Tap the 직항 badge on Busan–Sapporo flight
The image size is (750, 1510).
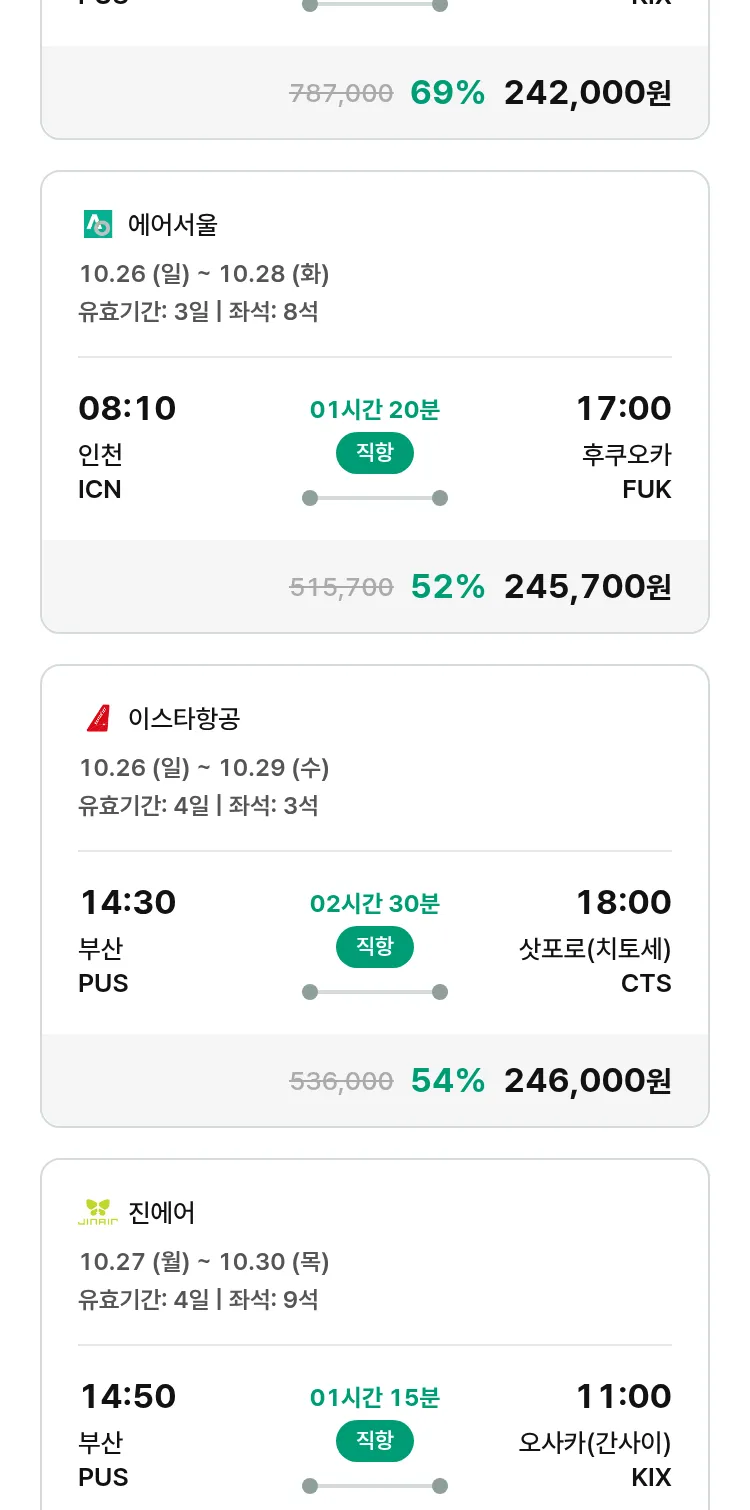[x=375, y=947]
